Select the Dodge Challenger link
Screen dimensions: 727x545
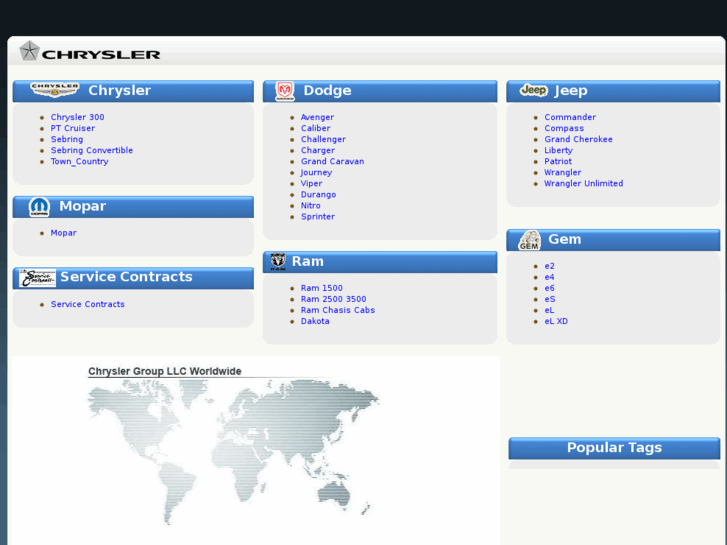click(x=323, y=140)
